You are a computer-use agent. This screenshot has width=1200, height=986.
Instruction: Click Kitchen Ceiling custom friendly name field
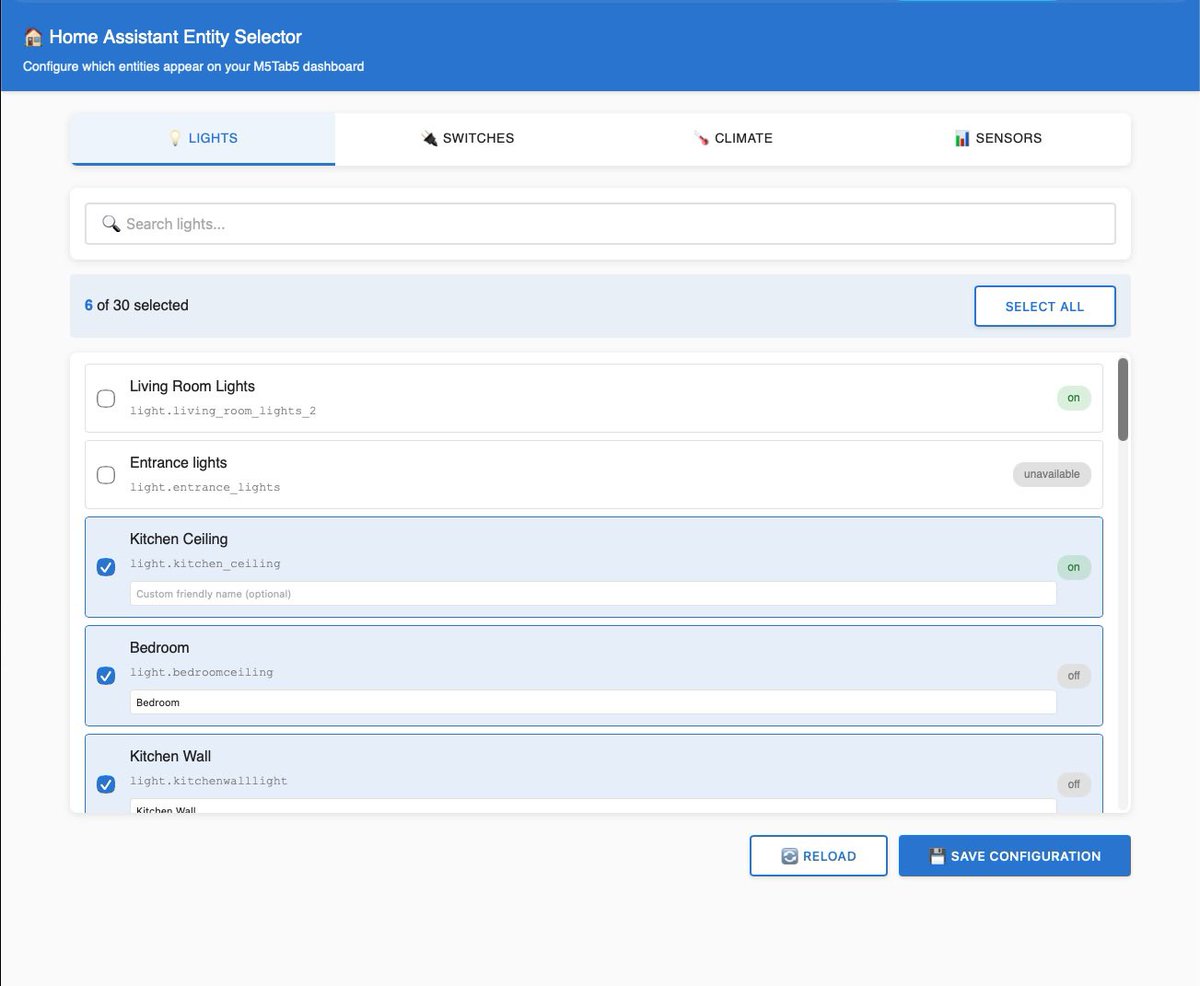593,593
